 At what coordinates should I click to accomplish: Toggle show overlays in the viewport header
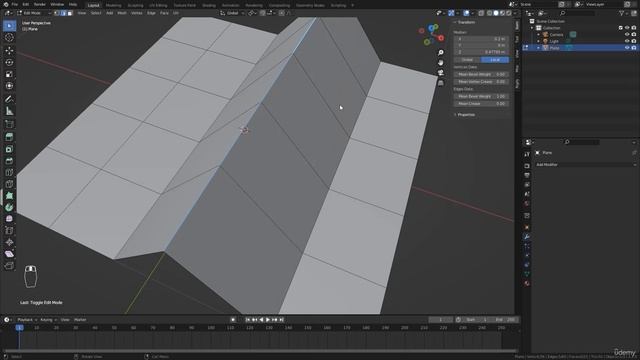466,13
